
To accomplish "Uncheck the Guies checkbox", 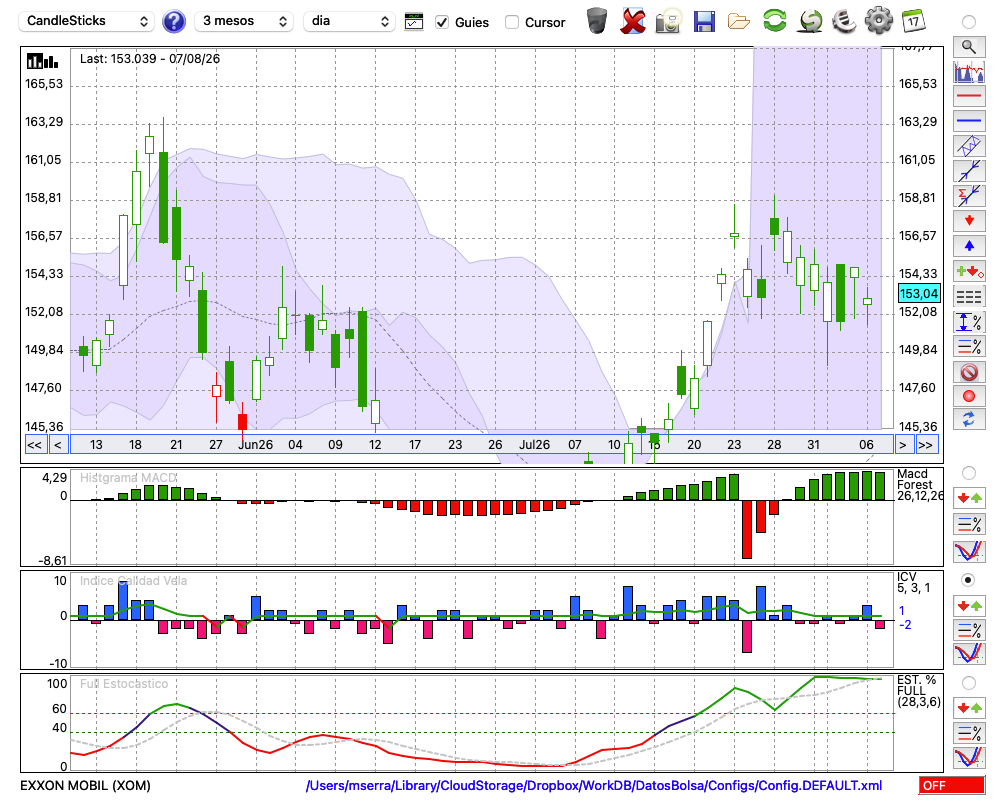I will tap(442, 22).
